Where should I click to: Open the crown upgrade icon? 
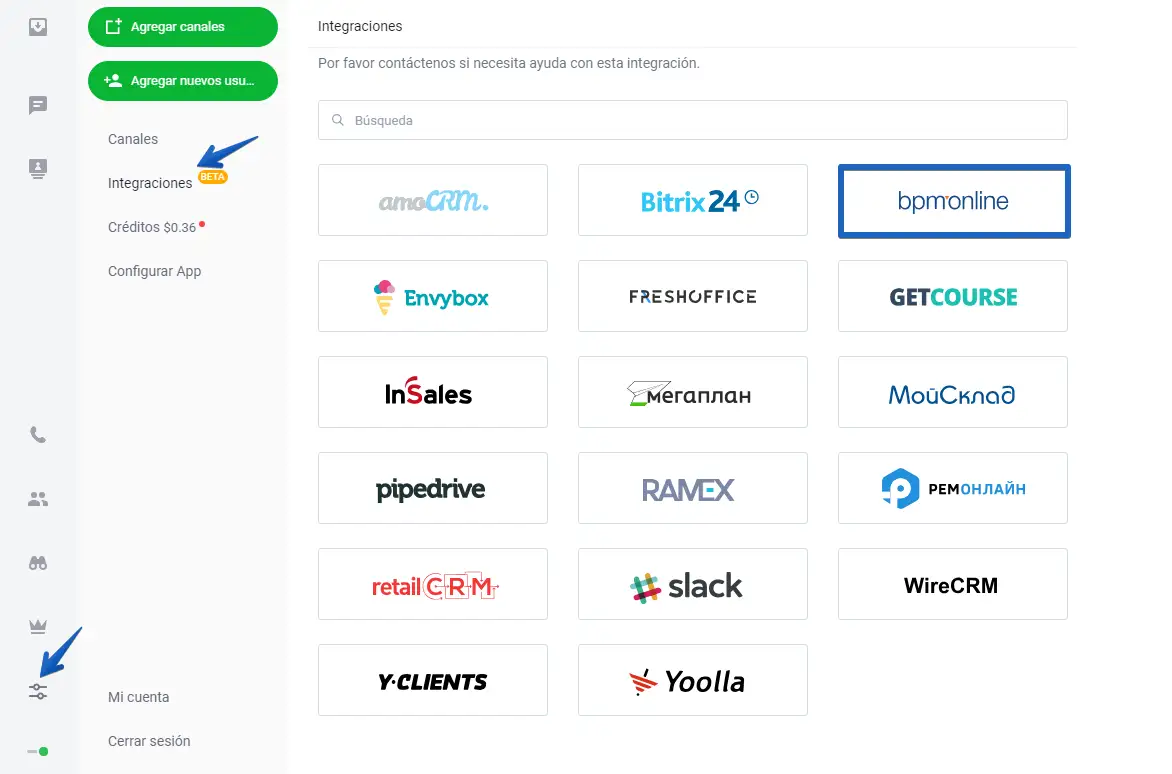pyautogui.click(x=37, y=627)
